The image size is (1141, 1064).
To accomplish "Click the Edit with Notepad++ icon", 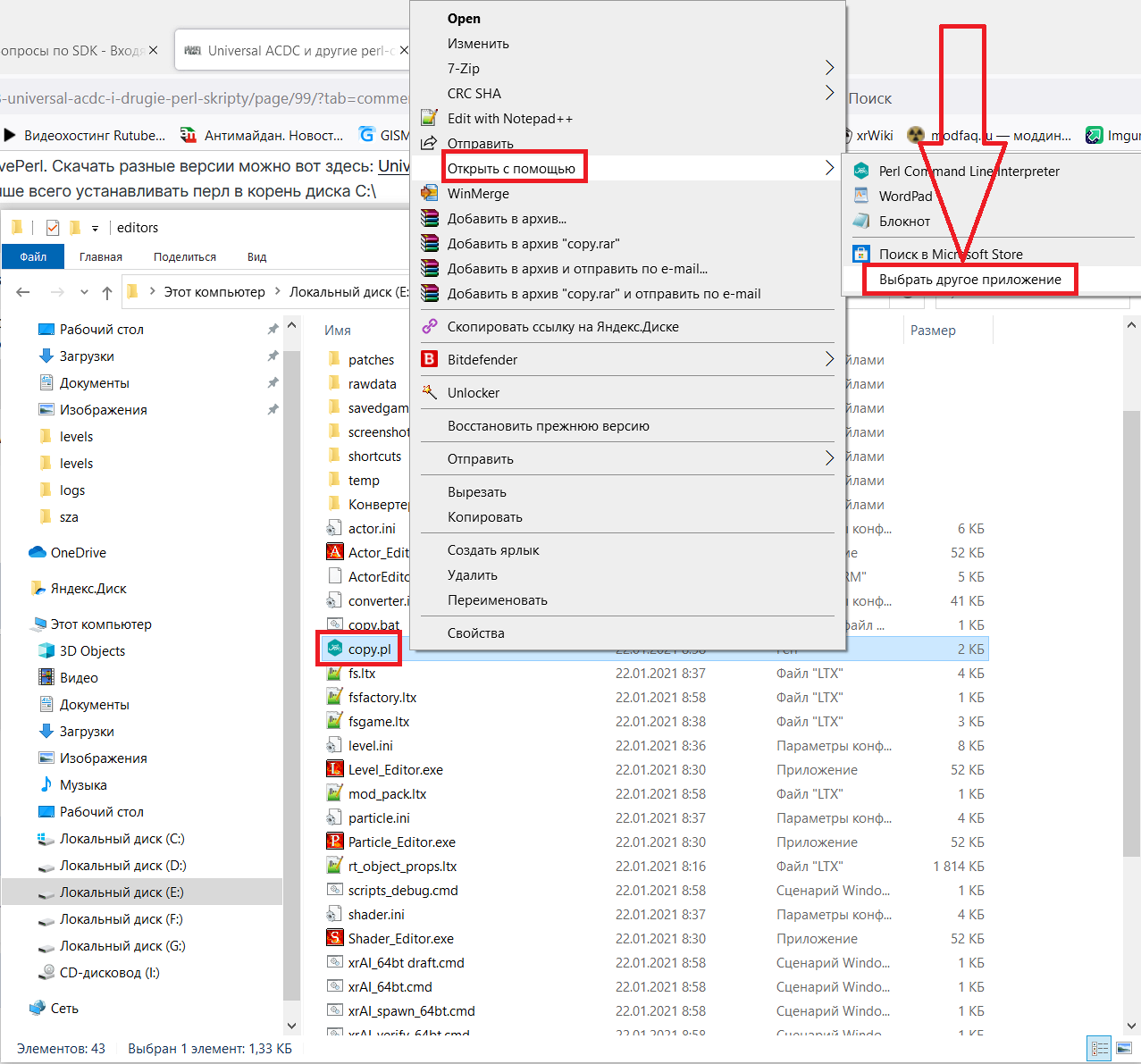I will point(430,118).
